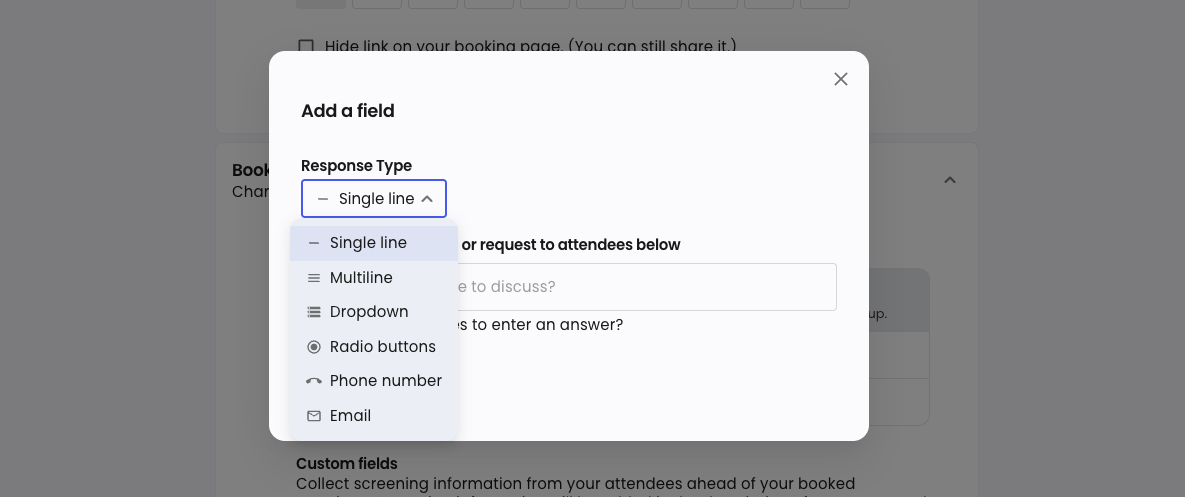Check Hide link on booking page checkbox
Viewport: 1185px width, 497px height.
(x=306, y=46)
